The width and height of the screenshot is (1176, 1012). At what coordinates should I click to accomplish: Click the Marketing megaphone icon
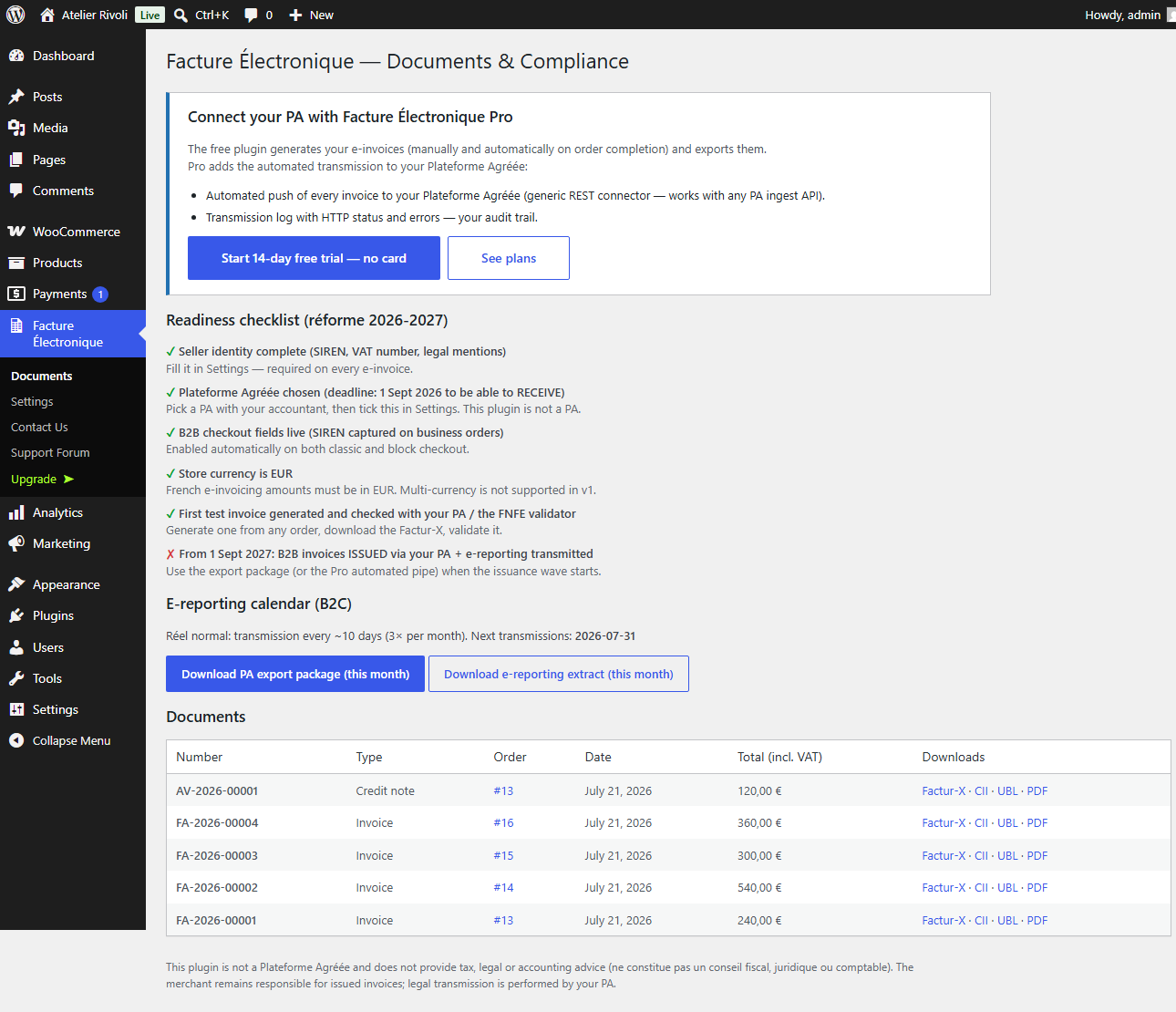point(16,543)
